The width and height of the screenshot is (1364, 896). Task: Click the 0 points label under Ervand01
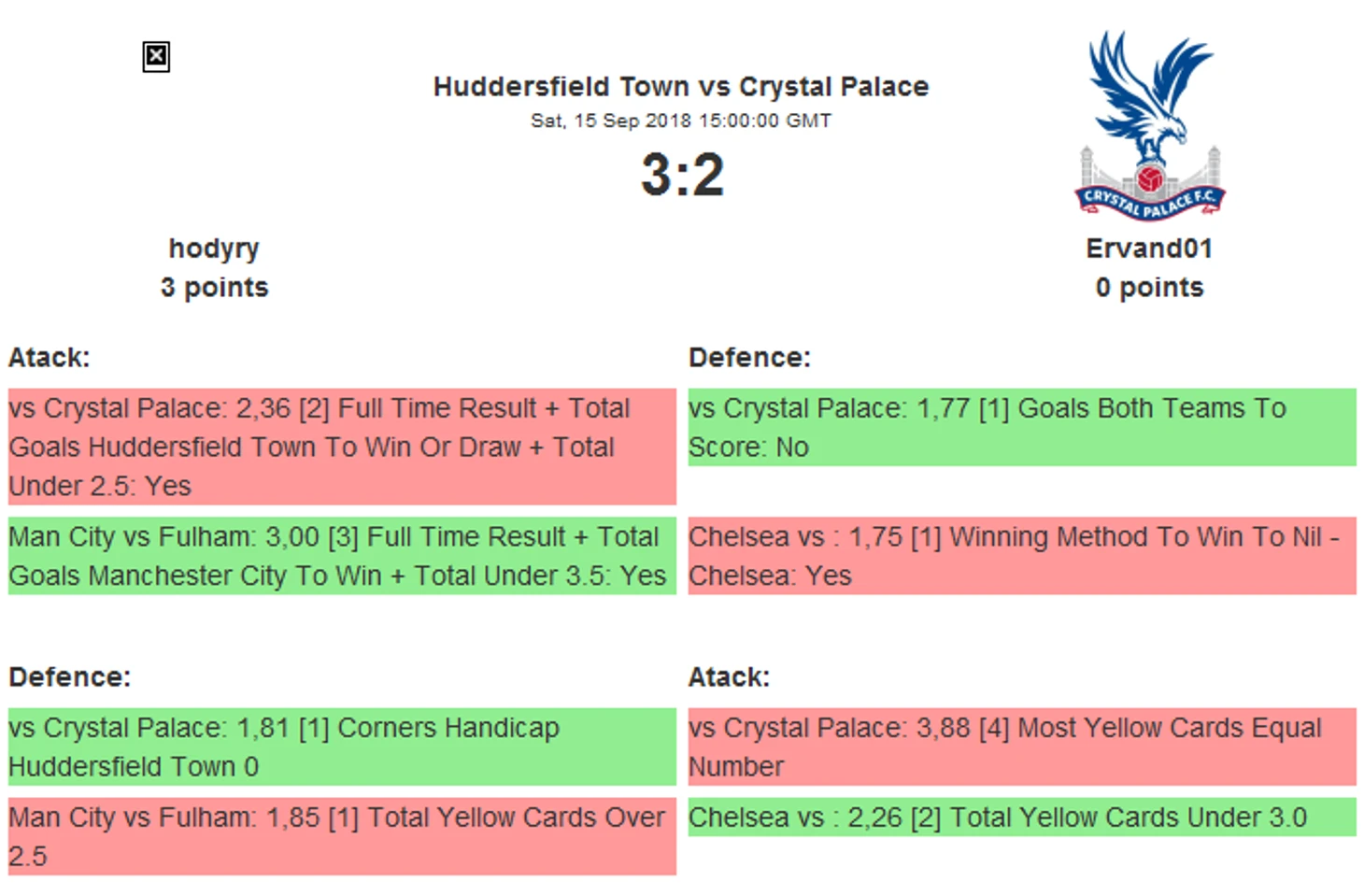pyautogui.click(x=1149, y=288)
